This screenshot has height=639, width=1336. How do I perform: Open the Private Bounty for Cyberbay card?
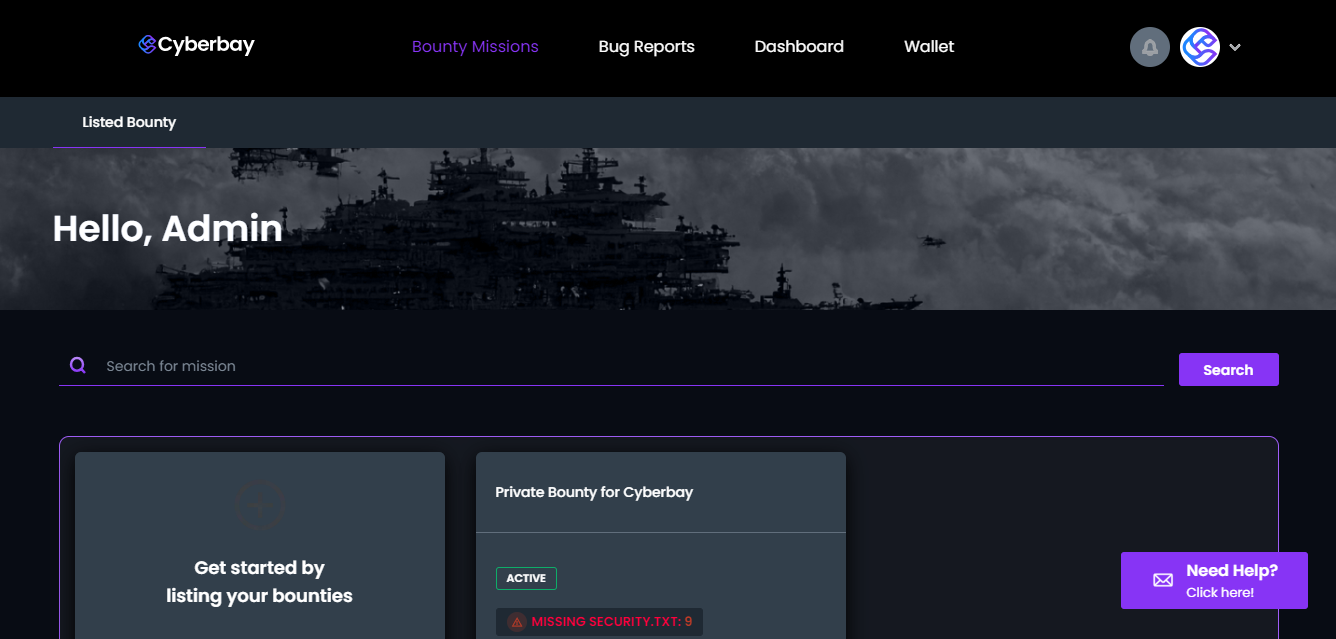(x=661, y=545)
